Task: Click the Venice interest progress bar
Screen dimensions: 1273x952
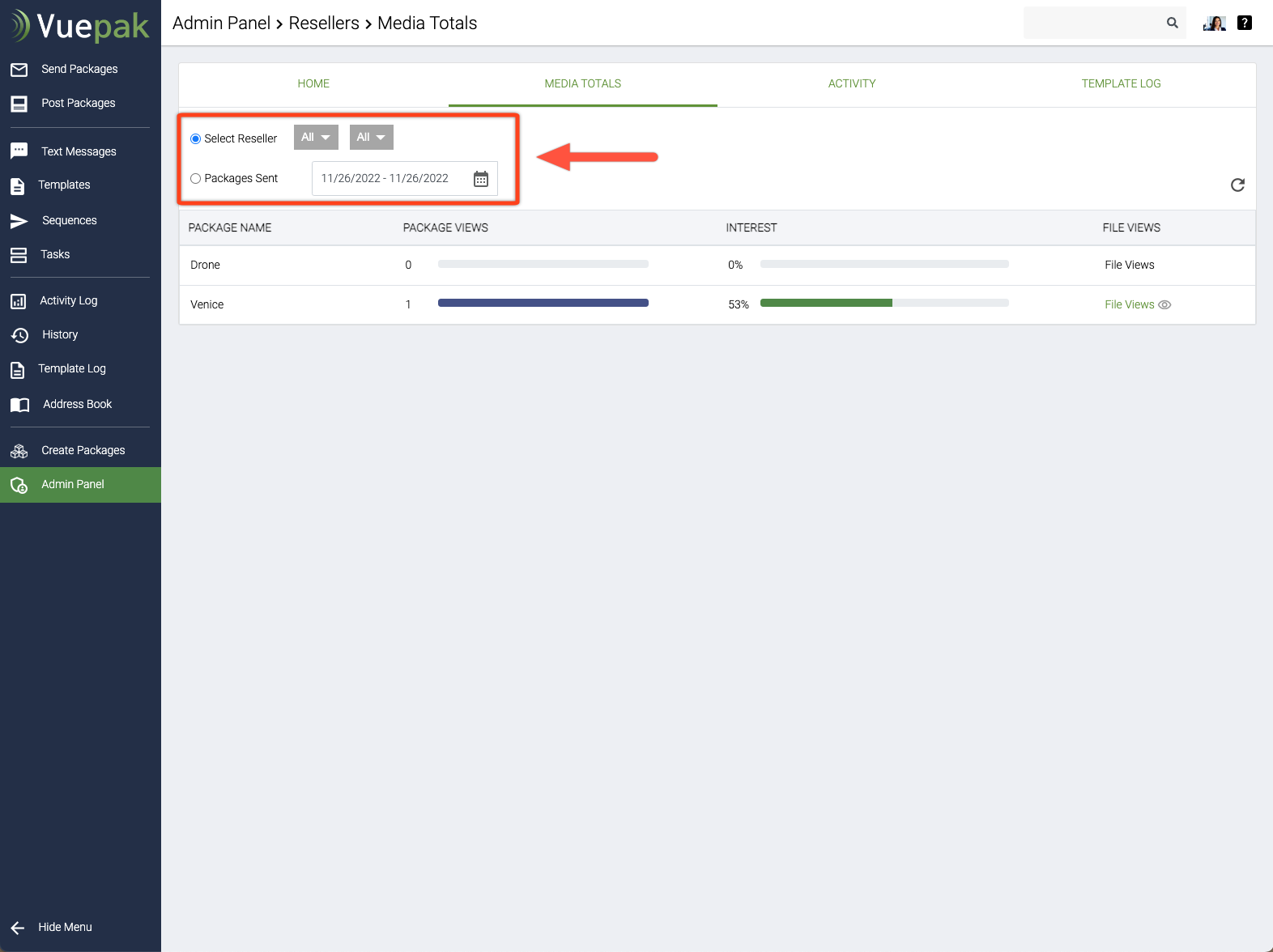Action: [883, 304]
